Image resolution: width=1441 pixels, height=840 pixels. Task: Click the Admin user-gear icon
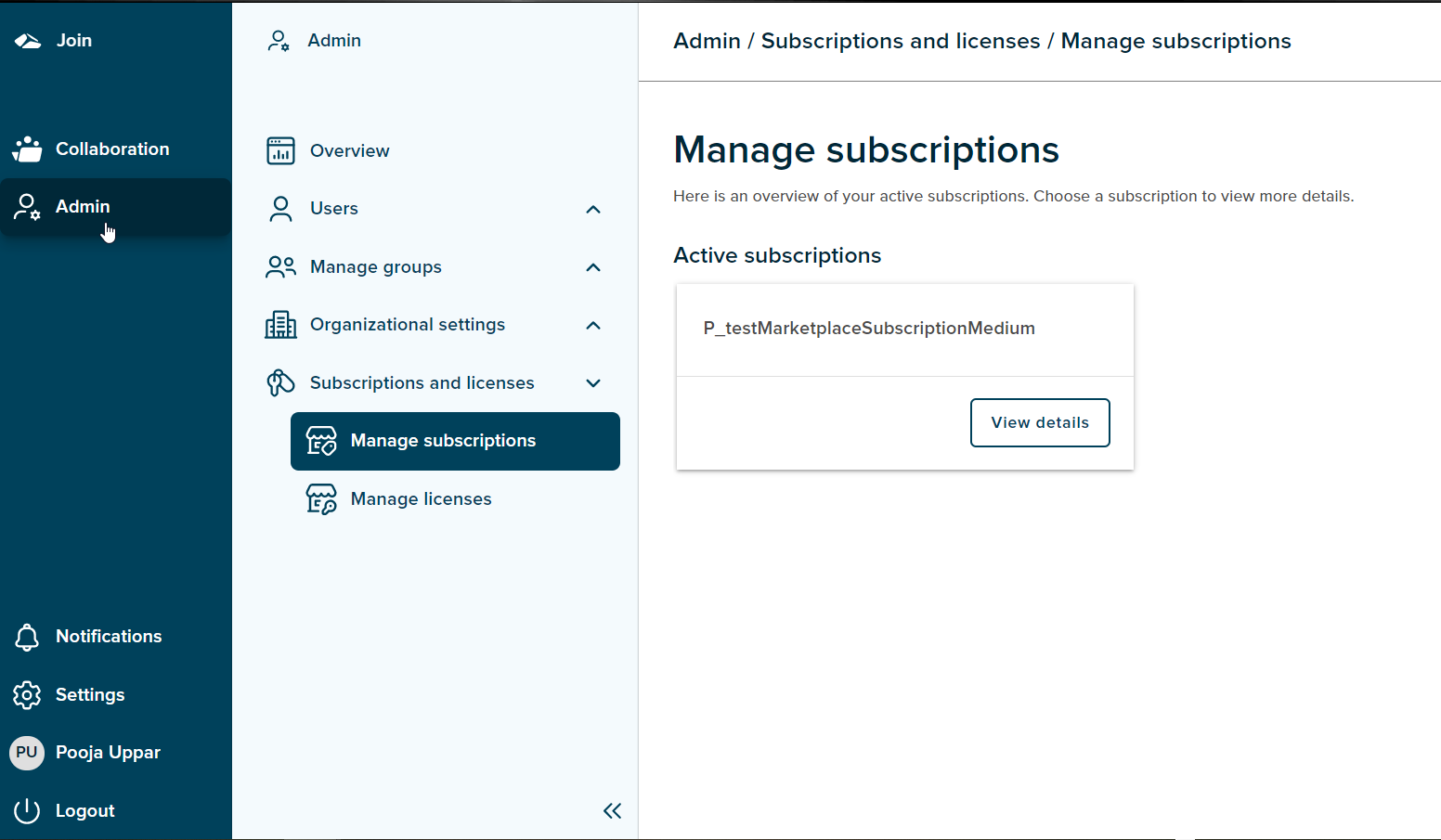pyautogui.click(x=27, y=206)
